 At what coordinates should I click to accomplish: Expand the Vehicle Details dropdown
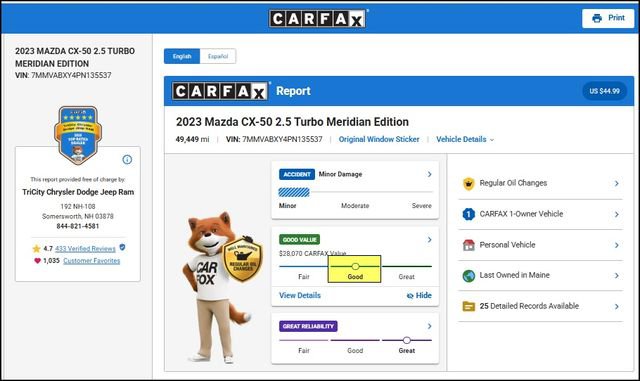pos(465,139)
